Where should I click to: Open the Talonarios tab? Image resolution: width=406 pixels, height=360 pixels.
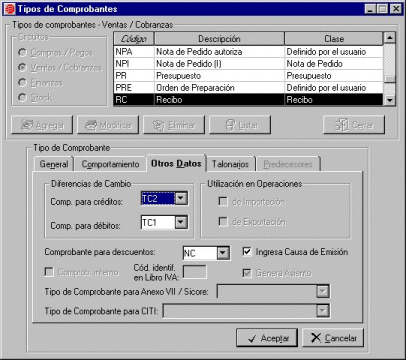tap(230, 164)
